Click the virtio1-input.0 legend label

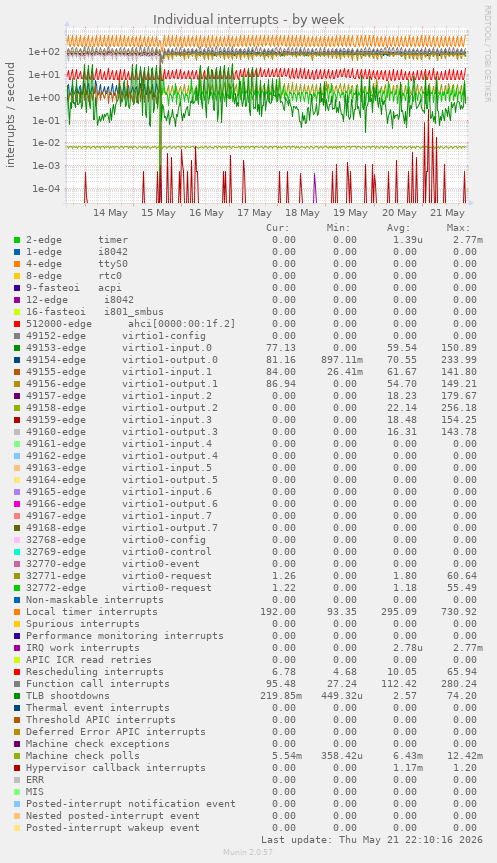[x=167, y=348]
